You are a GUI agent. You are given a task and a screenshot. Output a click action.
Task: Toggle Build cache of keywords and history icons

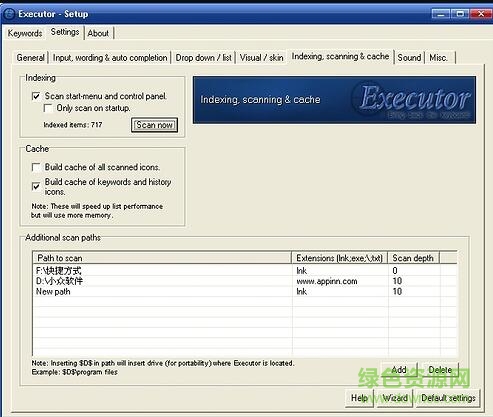36,186
